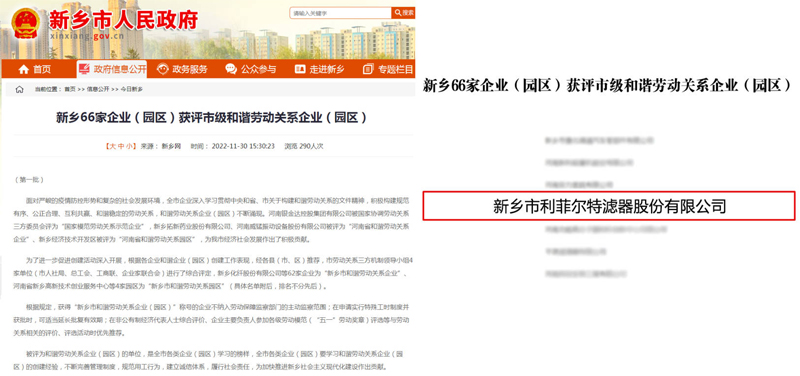The width and height of the screenshot is (800, 376).
Task: Click the article headline on the webpage
Action: click(212, 118)
